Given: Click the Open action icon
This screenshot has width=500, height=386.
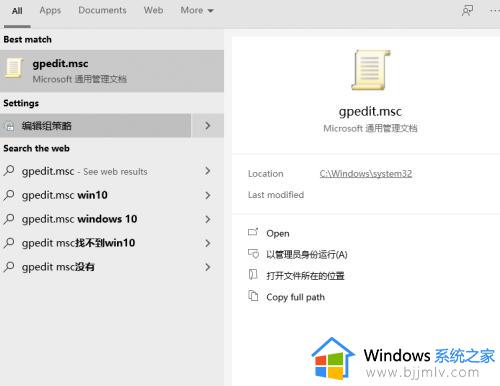Looking at the screenshot, I should 253,232.
